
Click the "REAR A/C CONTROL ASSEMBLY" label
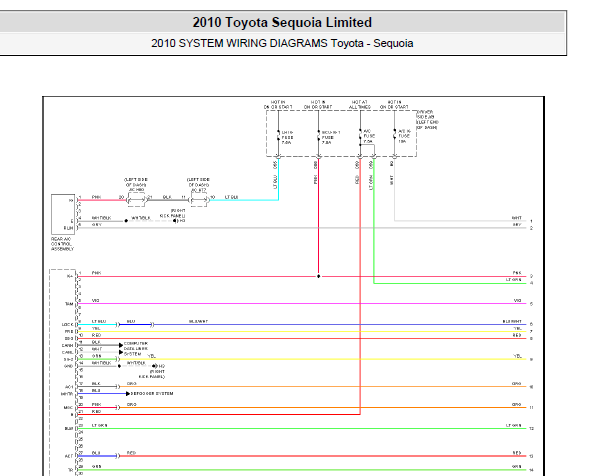coord(62,244)
